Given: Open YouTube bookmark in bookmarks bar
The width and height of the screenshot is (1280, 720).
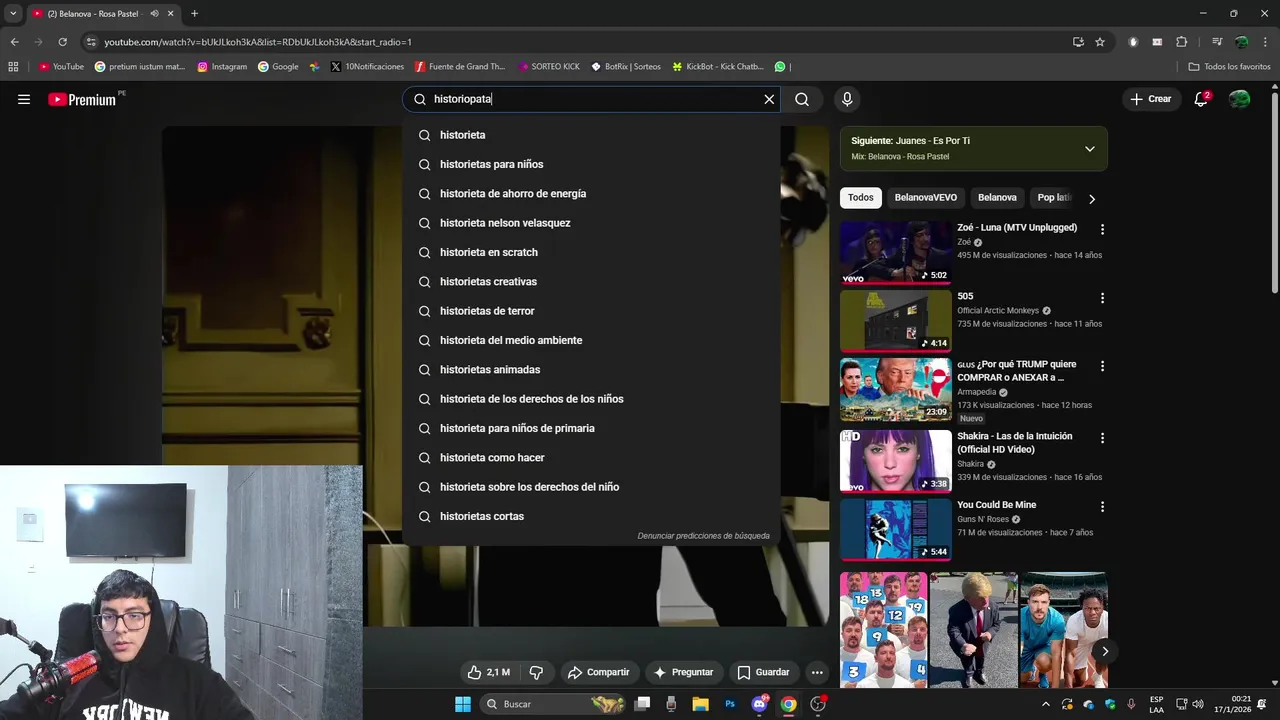Looking at the screenshot, I should pyautogui.click(x=60, y=67).
